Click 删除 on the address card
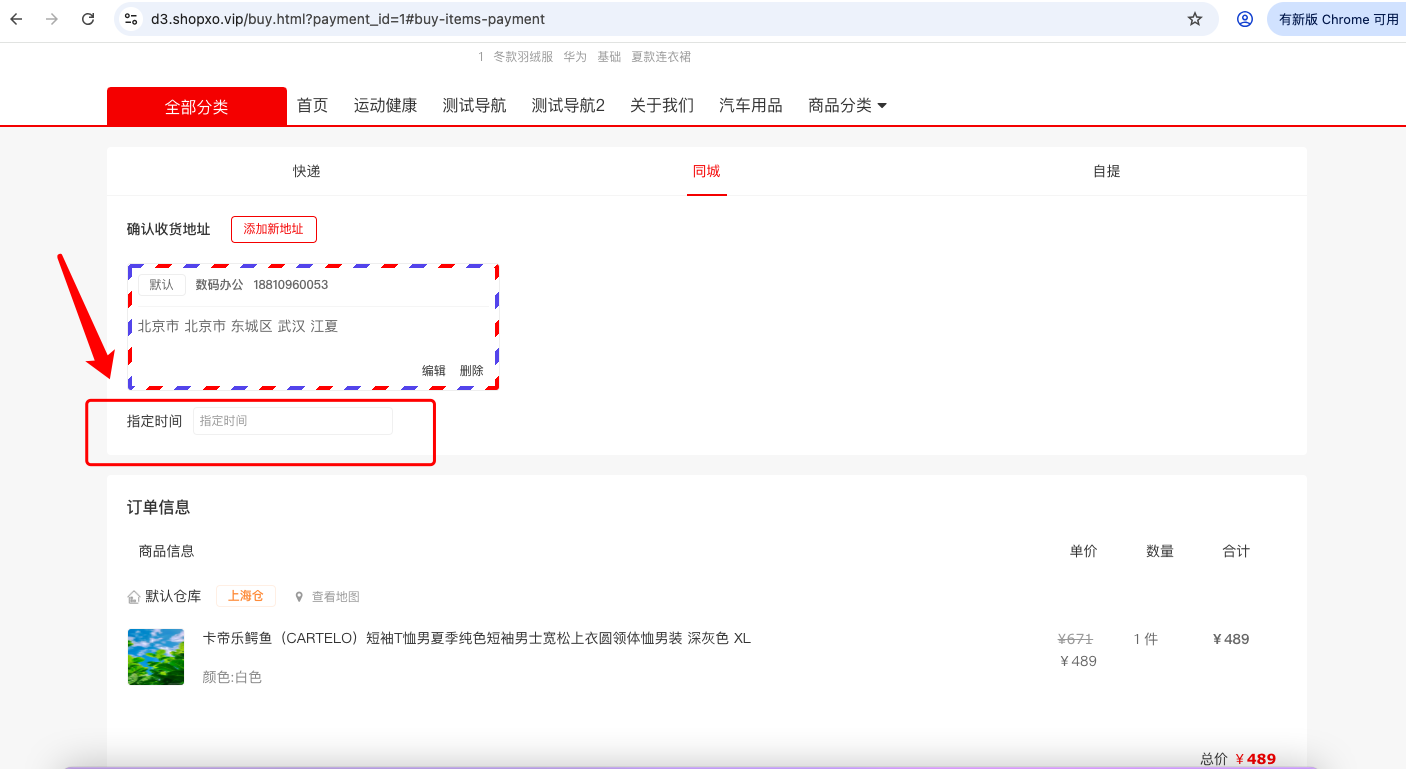 point(472,370)
